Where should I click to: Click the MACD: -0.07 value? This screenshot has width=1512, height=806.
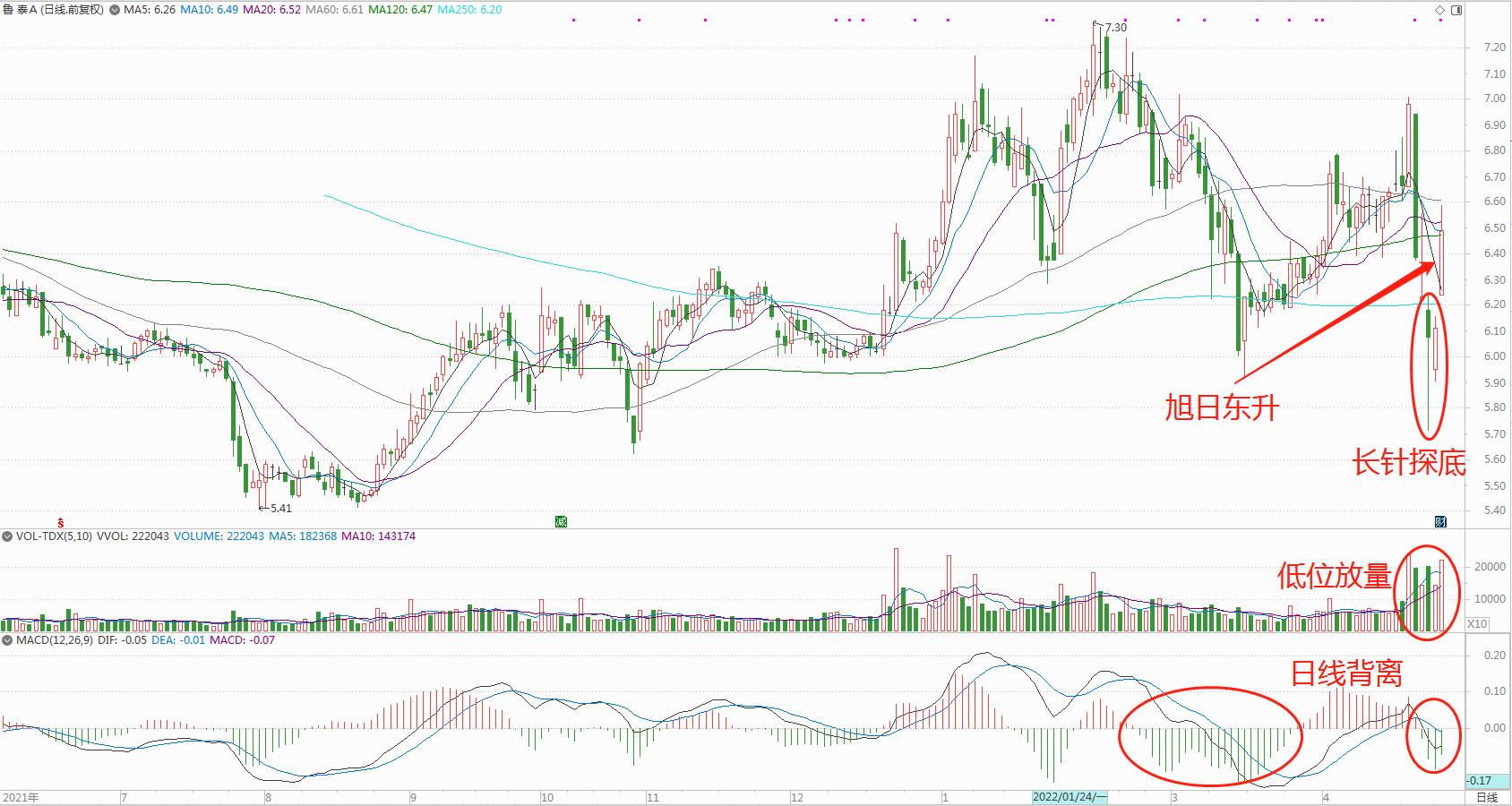243,640
